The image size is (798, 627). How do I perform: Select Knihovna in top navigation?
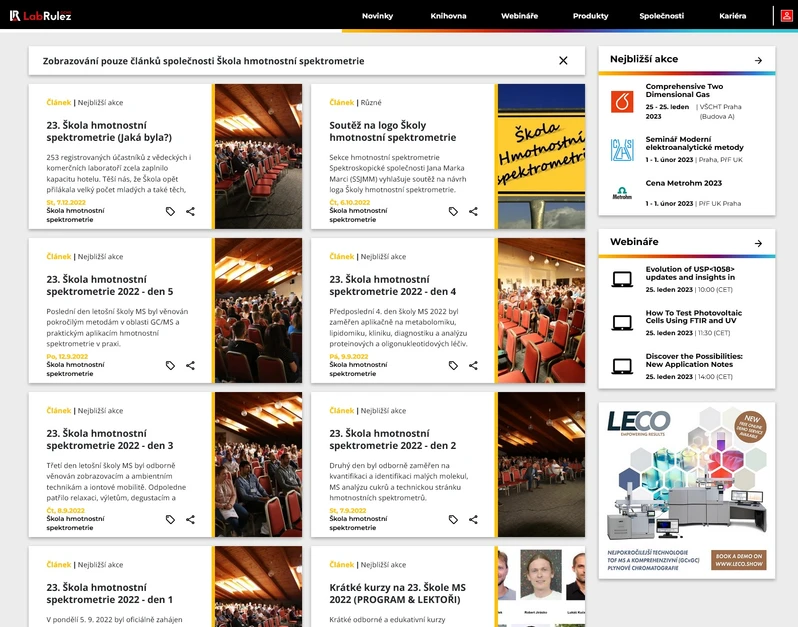point(448,16)
